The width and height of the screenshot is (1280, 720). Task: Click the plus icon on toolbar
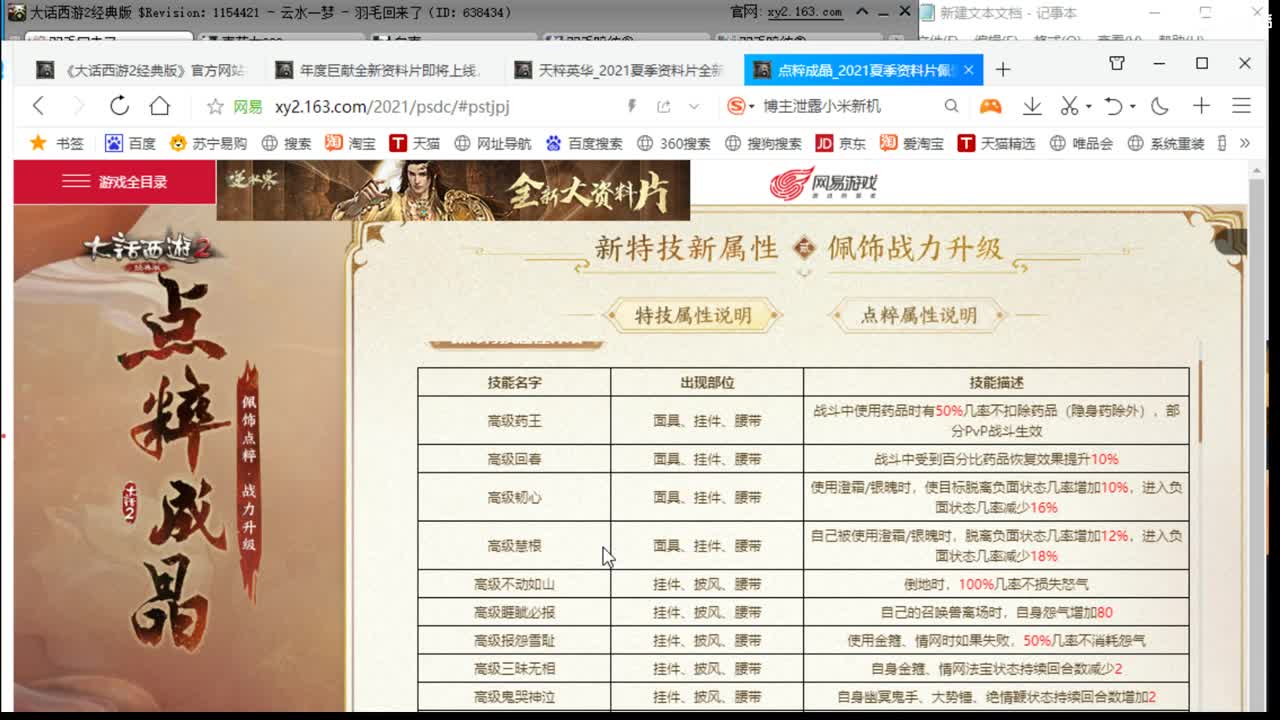[1201, 106]
